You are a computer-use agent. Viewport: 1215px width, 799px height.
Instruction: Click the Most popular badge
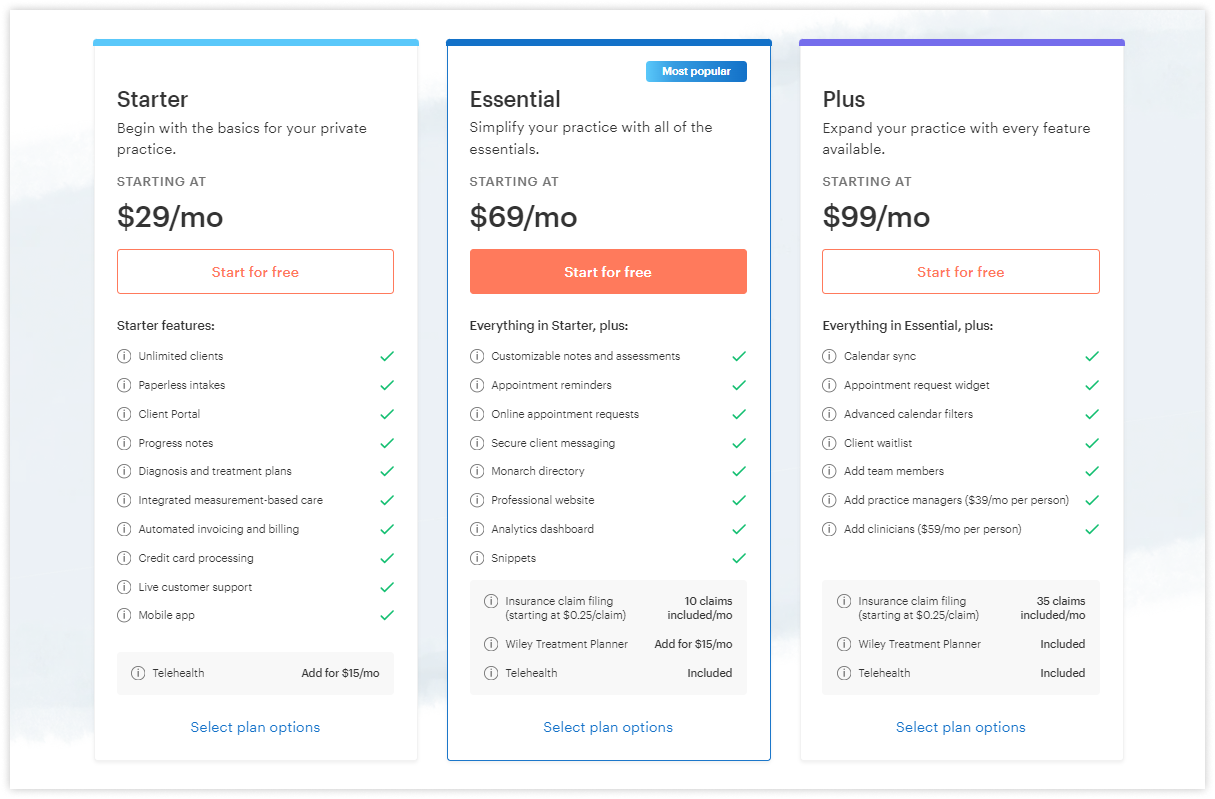click(x=696, y=72)
